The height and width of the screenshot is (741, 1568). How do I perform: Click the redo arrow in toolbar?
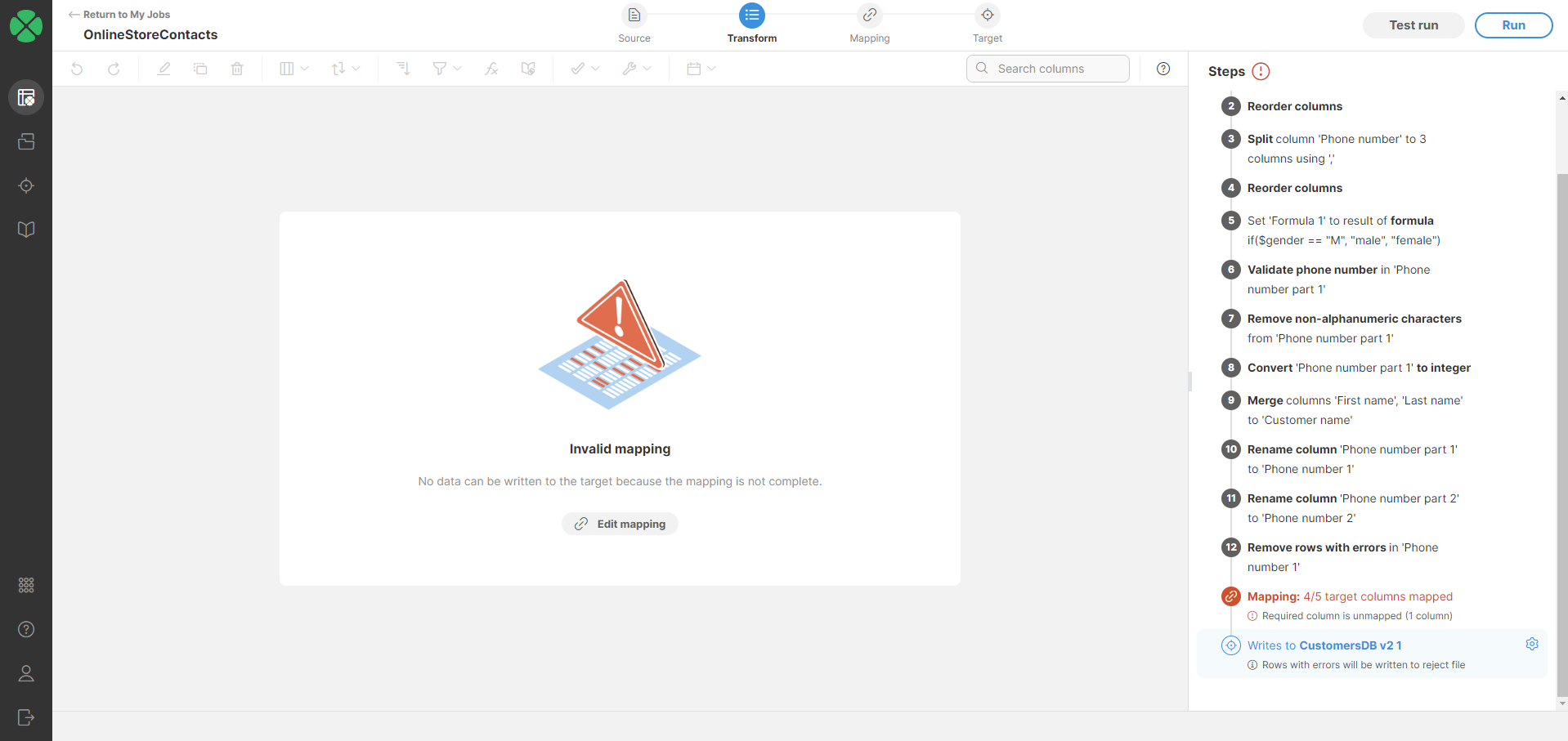(114, 69)
